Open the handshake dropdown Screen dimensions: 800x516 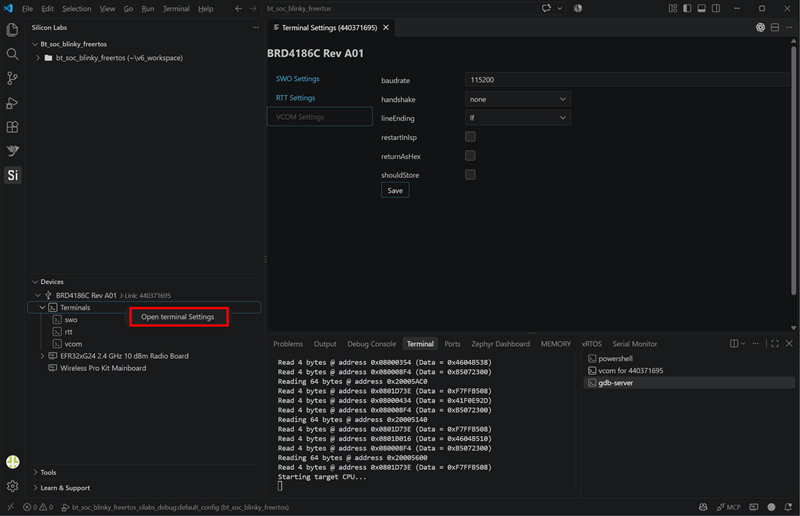[517, 99]
